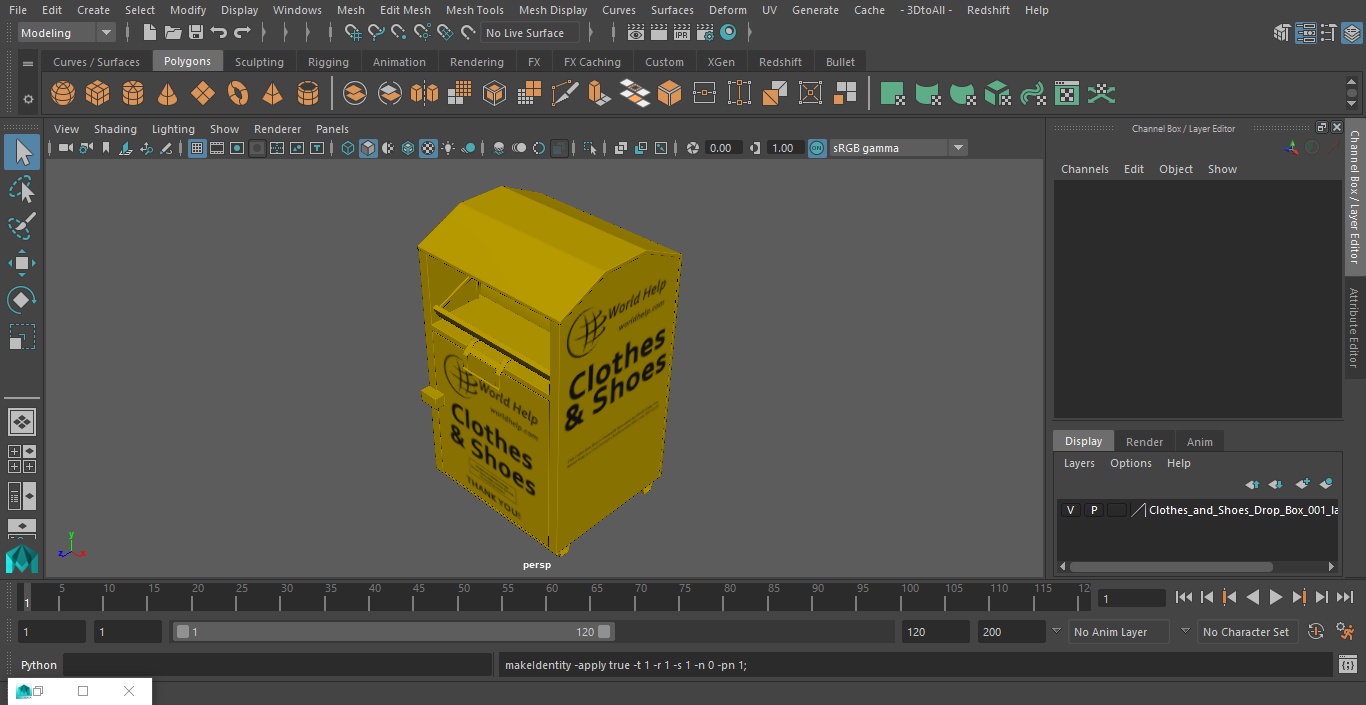Undo the last action with arrow icon
1366x705 pixels.
coord(219,33)
